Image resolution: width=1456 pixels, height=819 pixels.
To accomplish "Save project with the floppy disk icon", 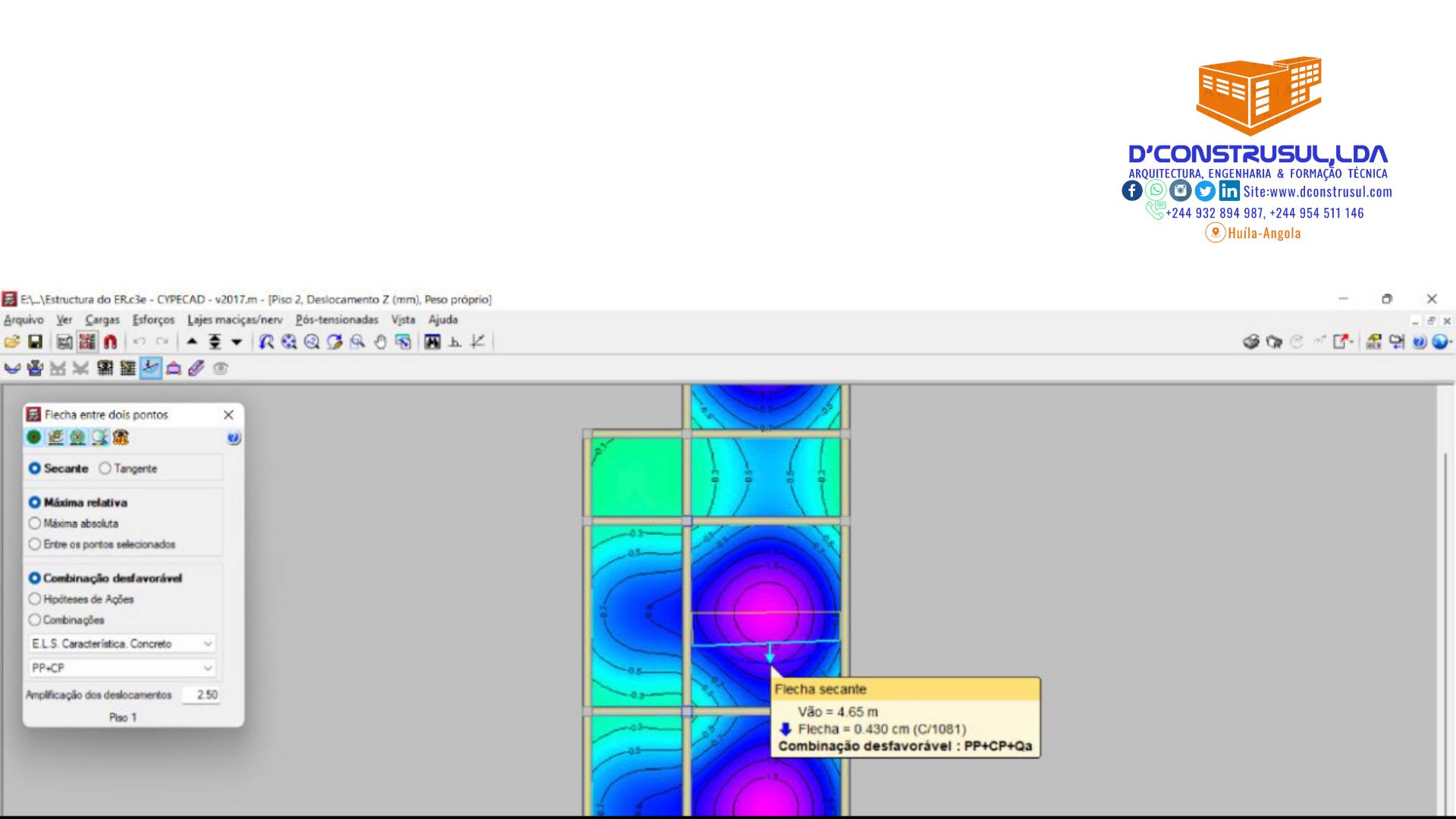I will pyautogui.click(x=35, y=342).
